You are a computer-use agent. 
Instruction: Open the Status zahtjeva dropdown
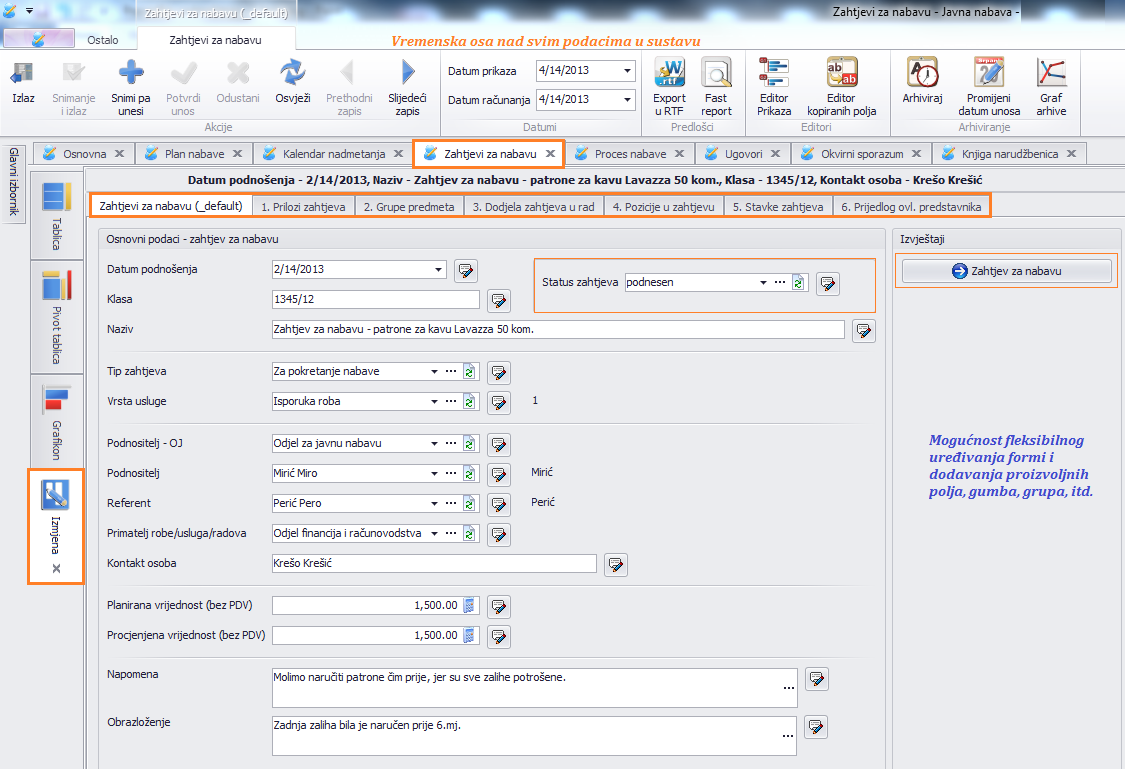(x=763, y=283)
